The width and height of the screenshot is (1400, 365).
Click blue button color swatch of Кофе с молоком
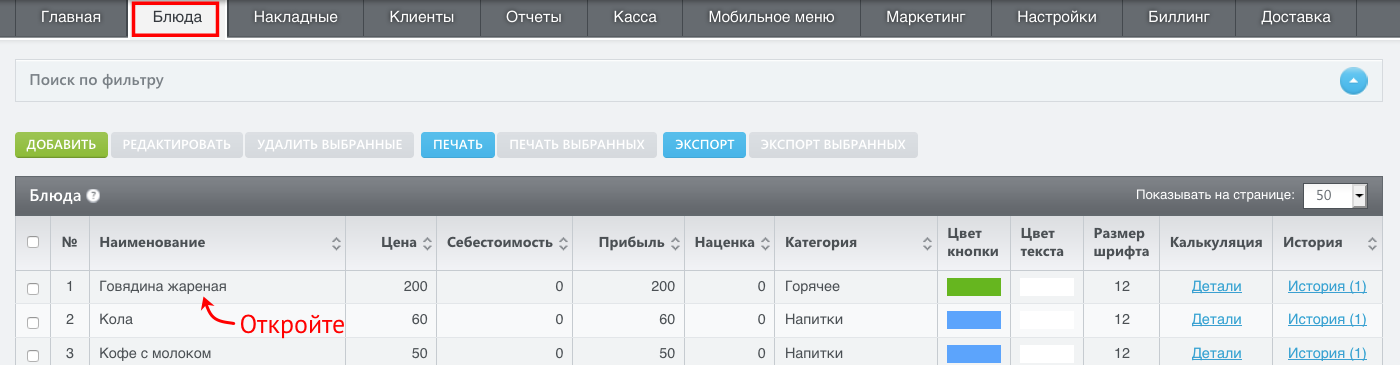pyautogui.click(x=974, y=354)
